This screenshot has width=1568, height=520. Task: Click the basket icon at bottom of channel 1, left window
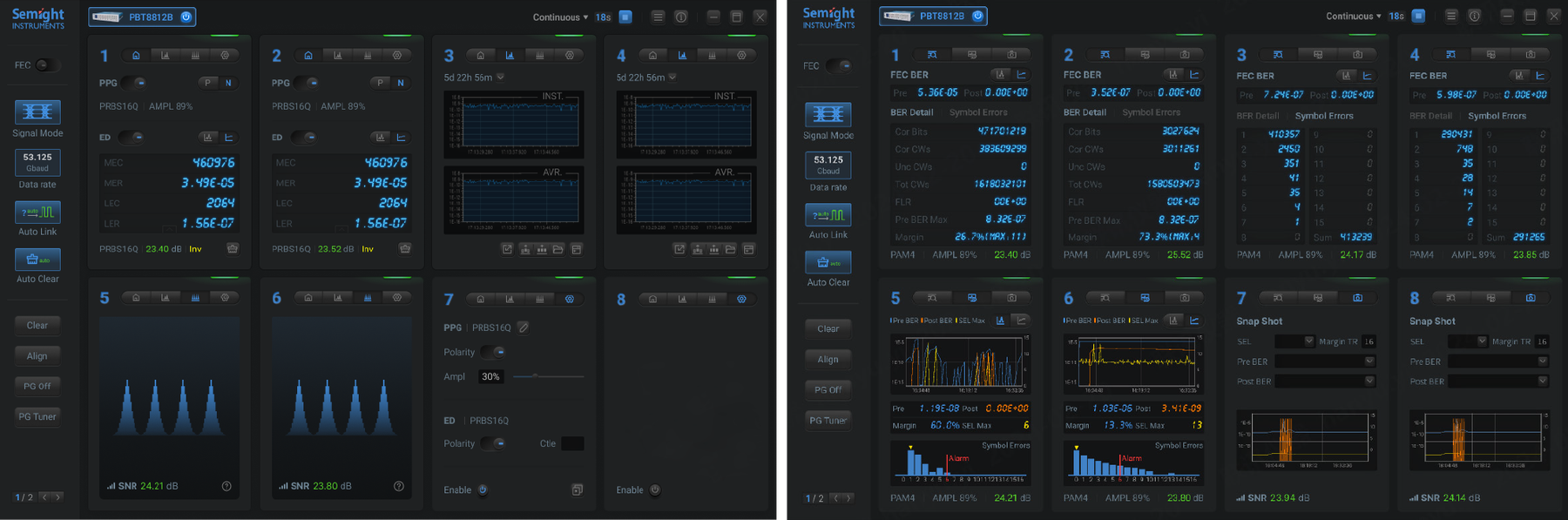[x=233, y=248]
